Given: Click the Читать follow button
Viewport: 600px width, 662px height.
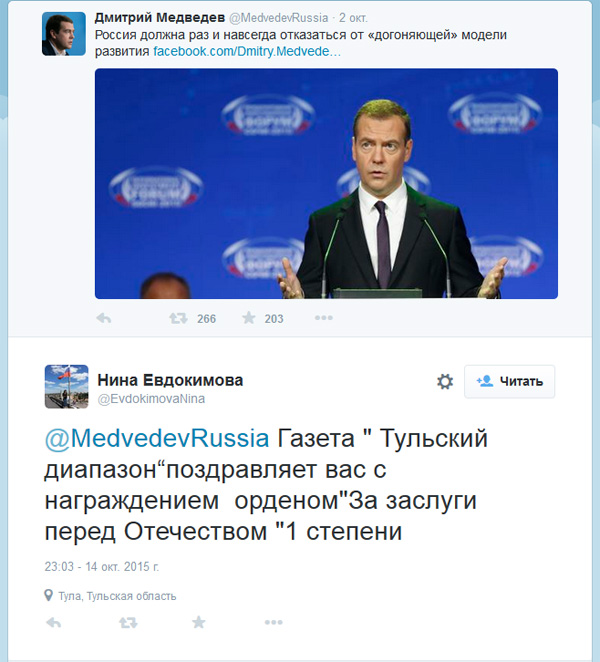Looking at the screenshot, I should click(510, 381).
